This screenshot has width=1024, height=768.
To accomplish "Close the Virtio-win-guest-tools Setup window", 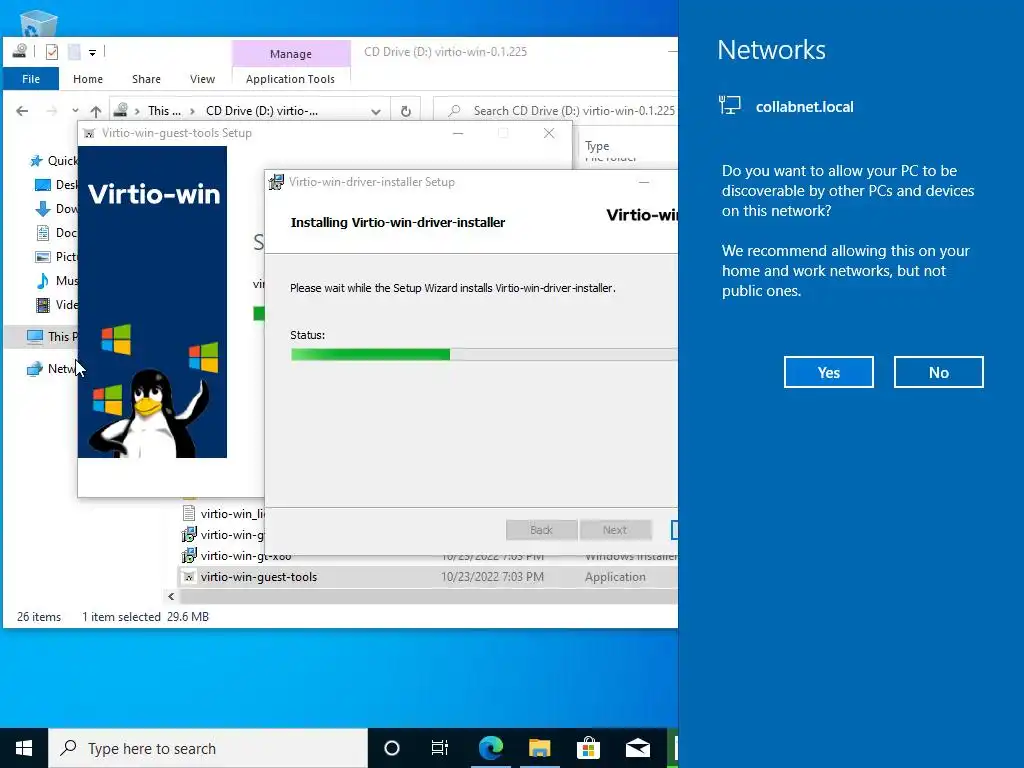I will pyautogui.click(x=549, y=133).
